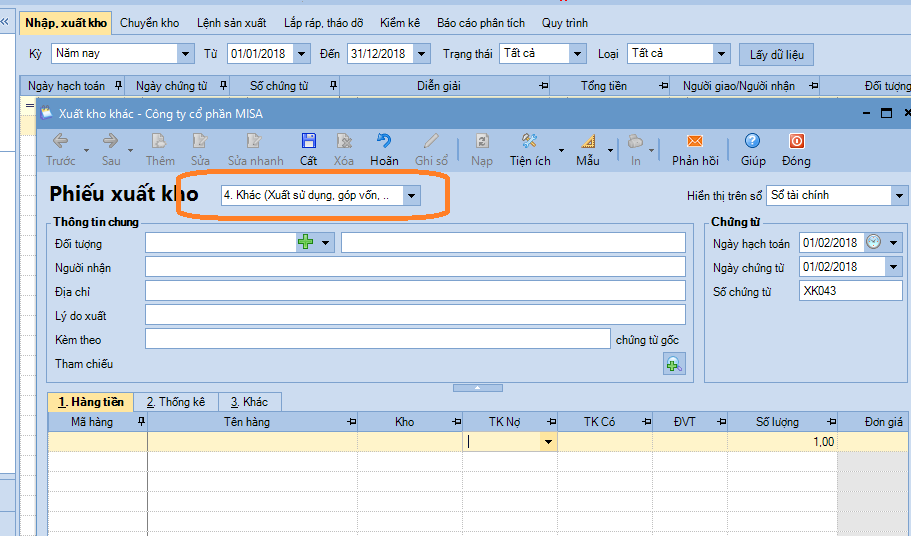
Task: Open the 3. Khác tab
Action: pyautogui.click(x=250, y=402)
